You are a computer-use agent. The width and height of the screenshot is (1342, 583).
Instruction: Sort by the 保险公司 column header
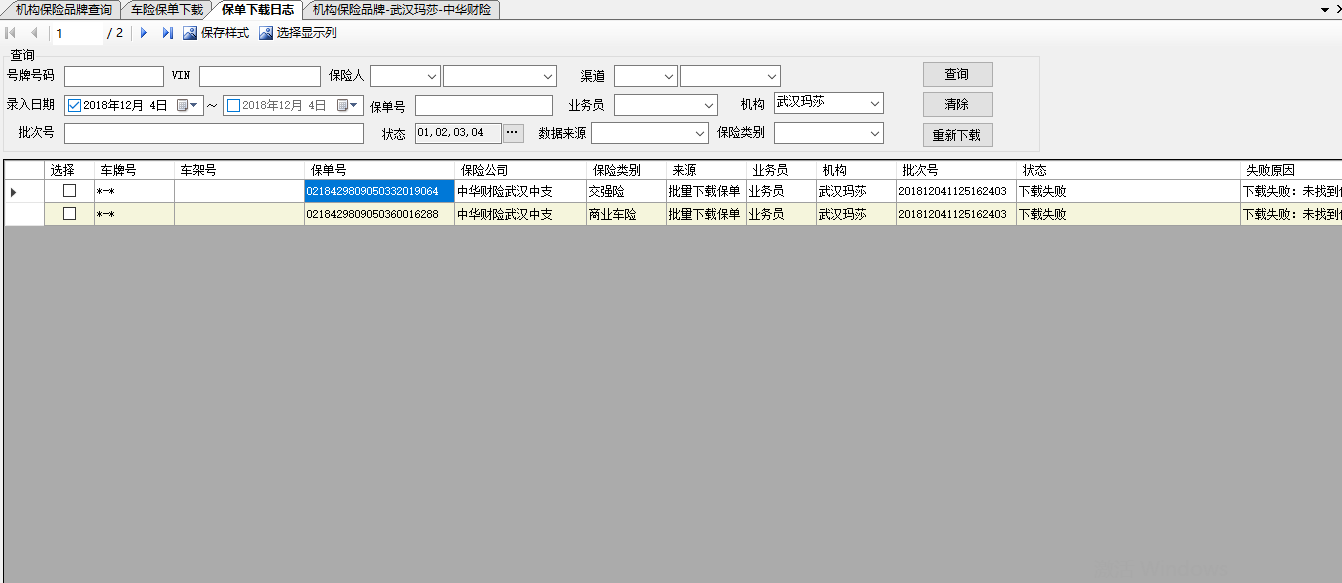520,170
